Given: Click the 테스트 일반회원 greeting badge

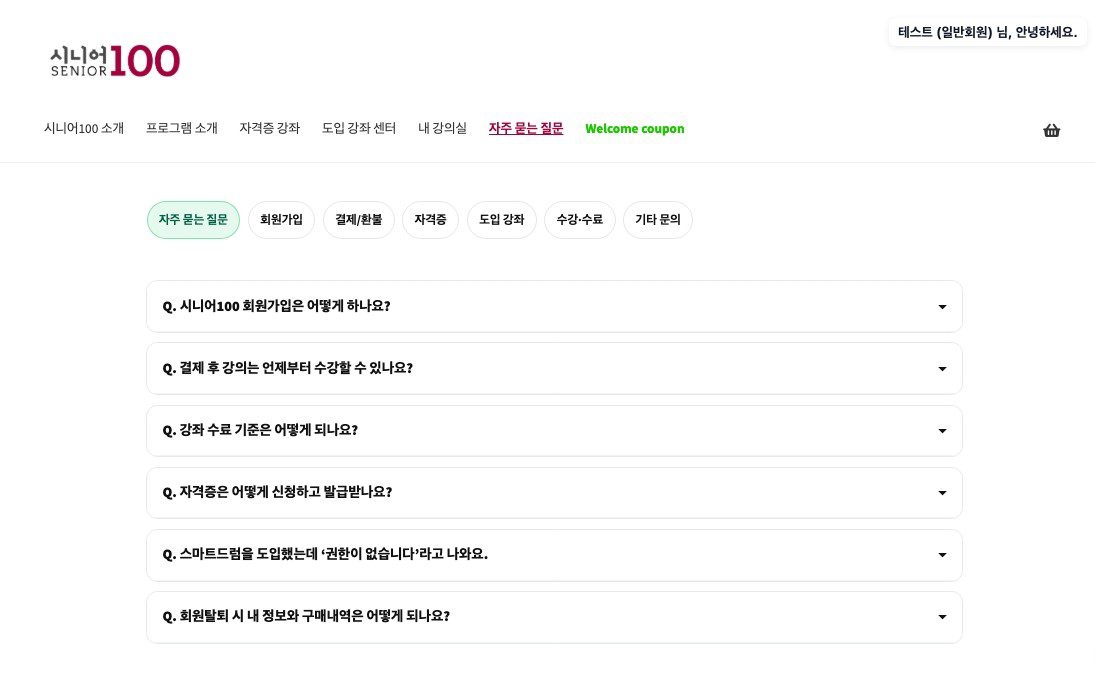Looking at the screenshot, I should coord(987,31).
